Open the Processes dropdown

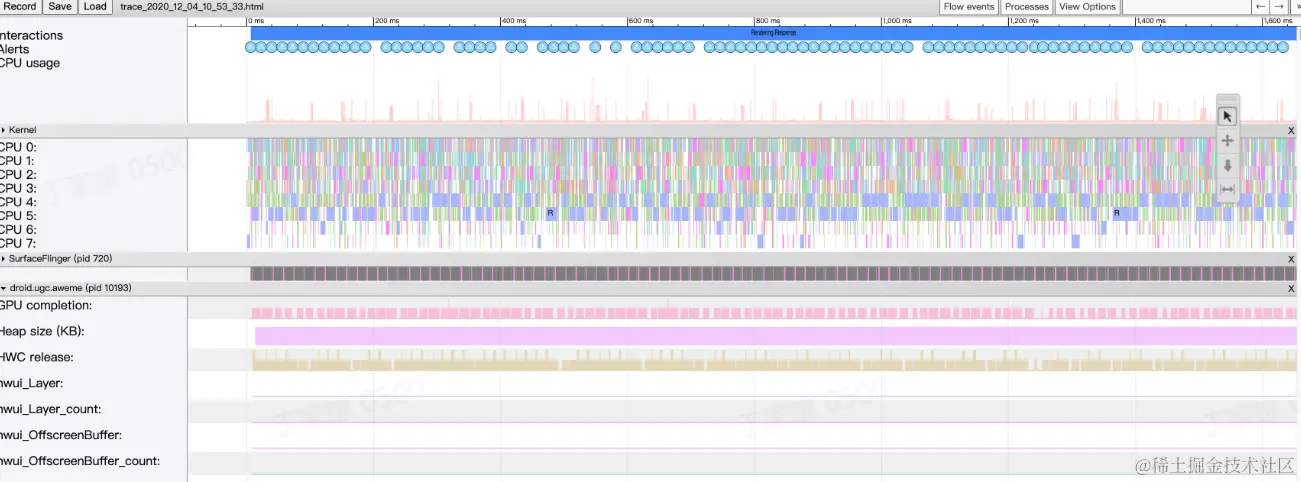click(x=1027, y=6)
